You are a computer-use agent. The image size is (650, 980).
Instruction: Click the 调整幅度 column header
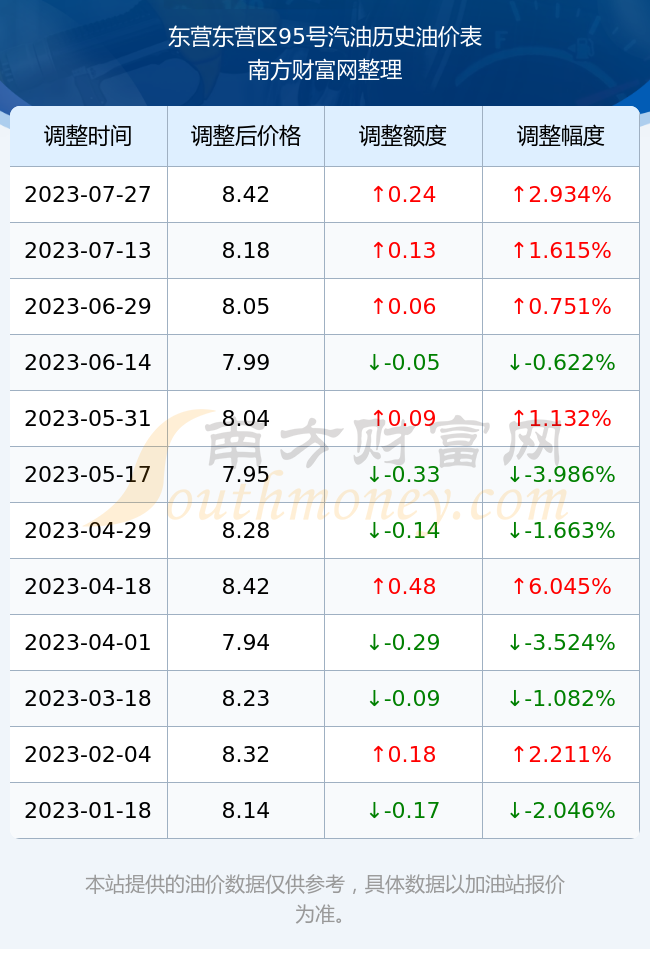coord(561,136)
